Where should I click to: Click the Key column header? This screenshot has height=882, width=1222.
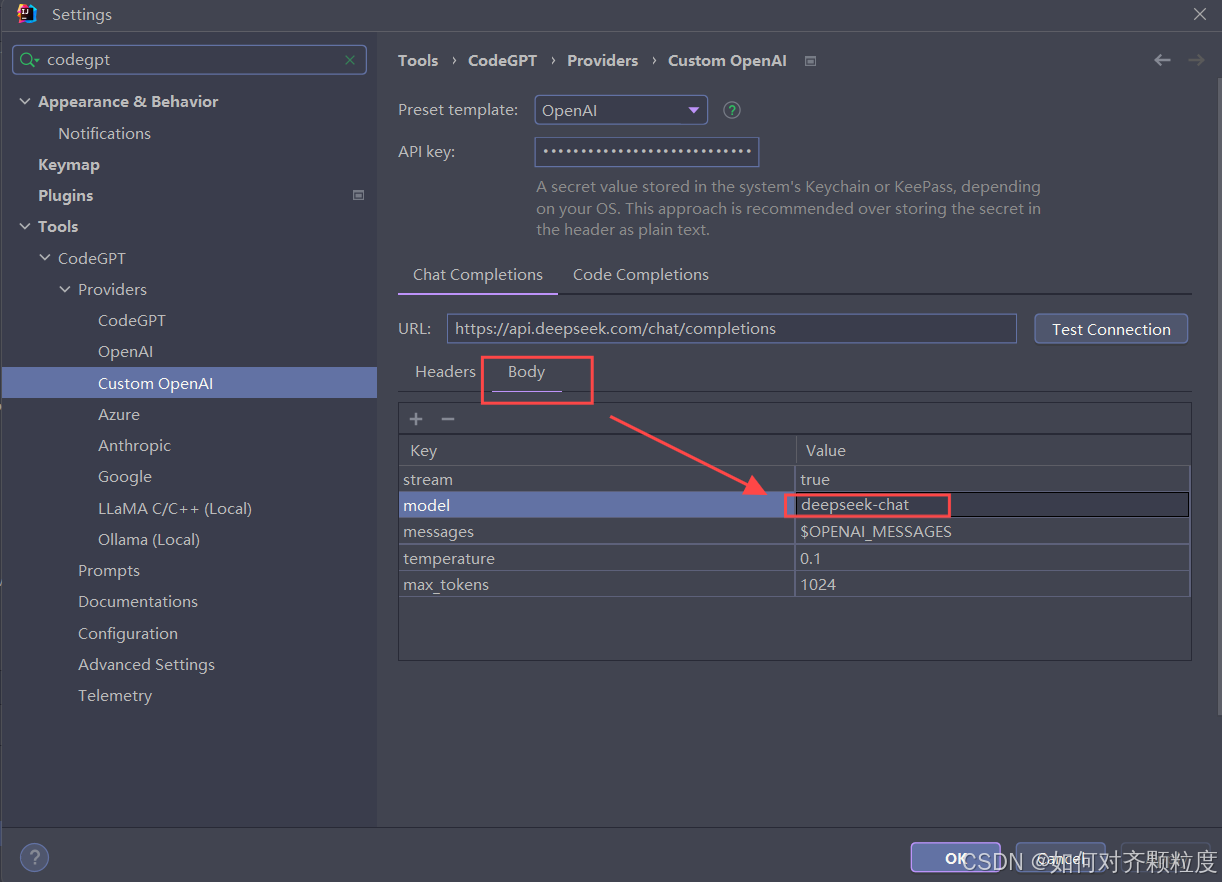(x=596, y=451)
